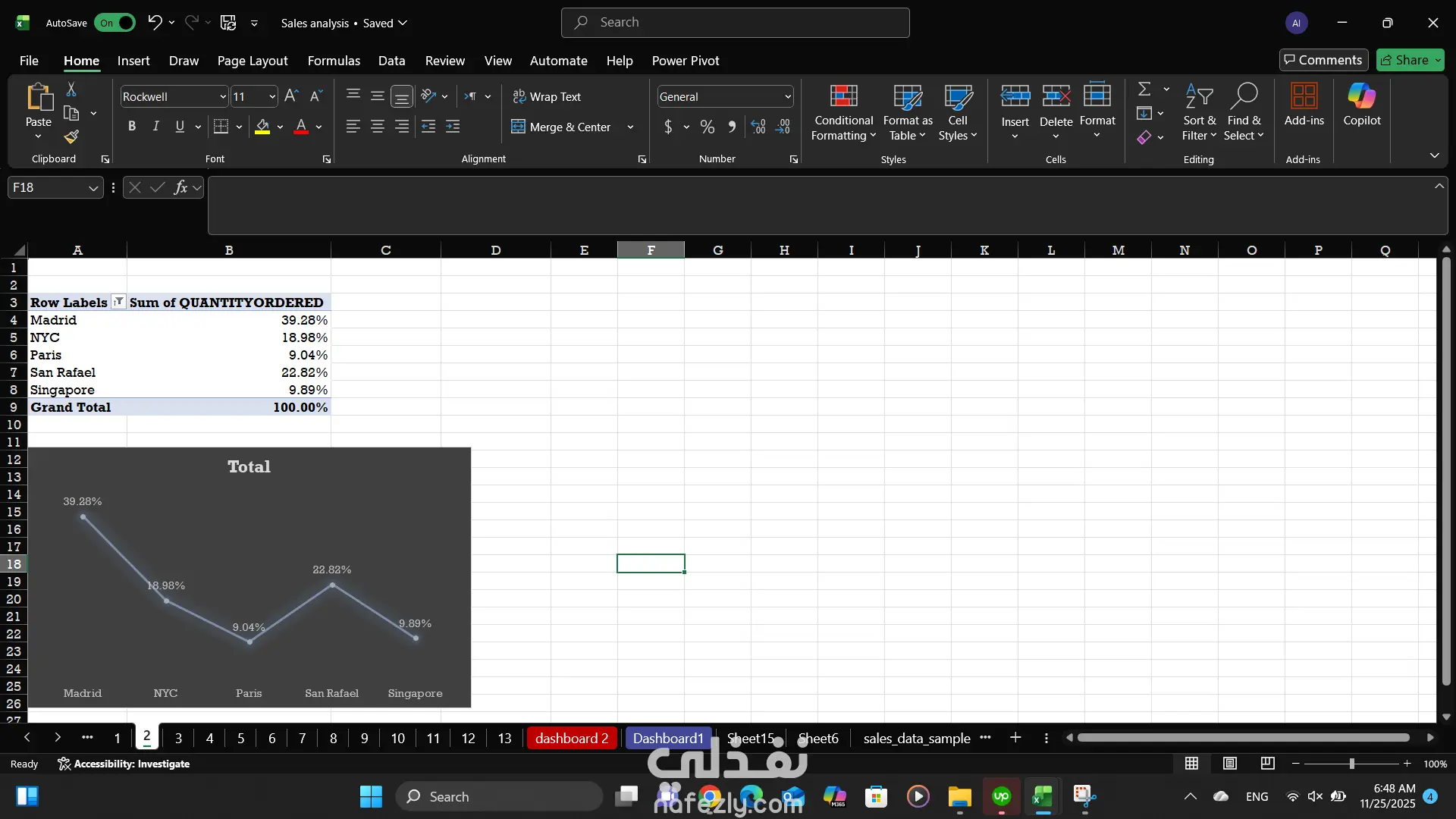
Task: Click the Percent Style icon
Action: pos(707,127)
